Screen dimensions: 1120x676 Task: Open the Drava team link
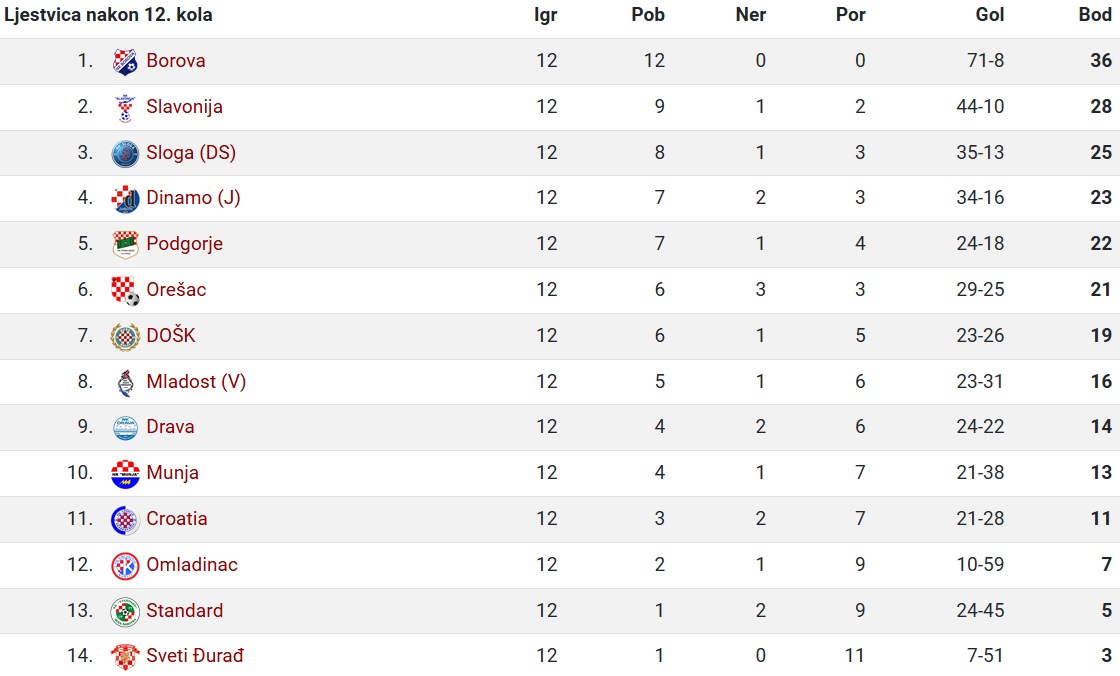pos(170,427)
